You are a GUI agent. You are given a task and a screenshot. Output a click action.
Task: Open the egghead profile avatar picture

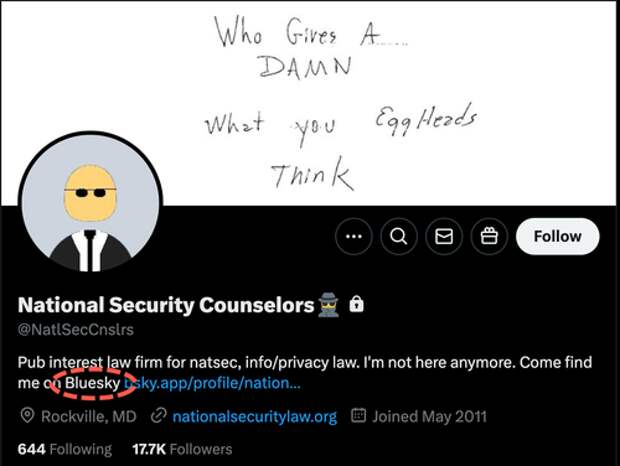[91, 204]
